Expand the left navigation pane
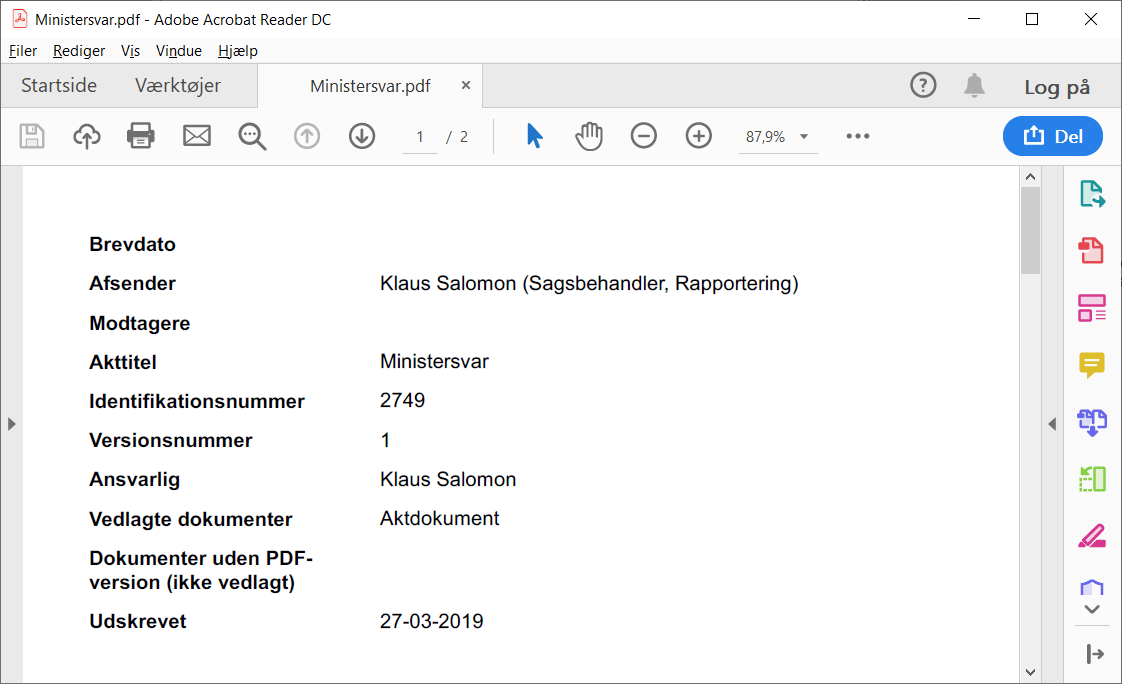This screenshot has width=1122, height=684. tap(11, 424)
